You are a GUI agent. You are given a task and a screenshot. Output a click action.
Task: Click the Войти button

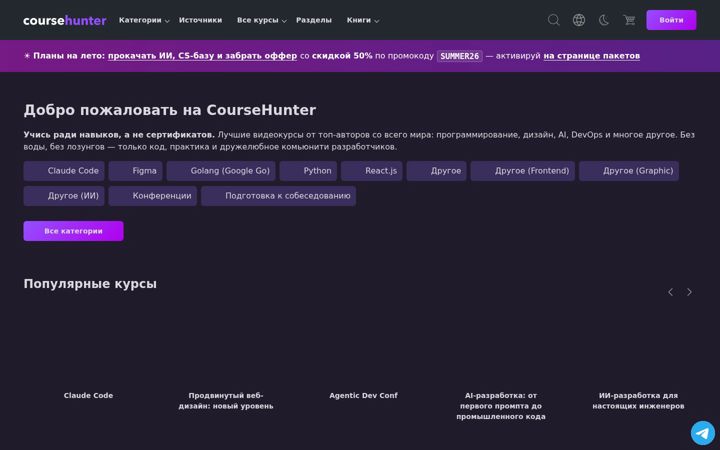click(671, 20)
